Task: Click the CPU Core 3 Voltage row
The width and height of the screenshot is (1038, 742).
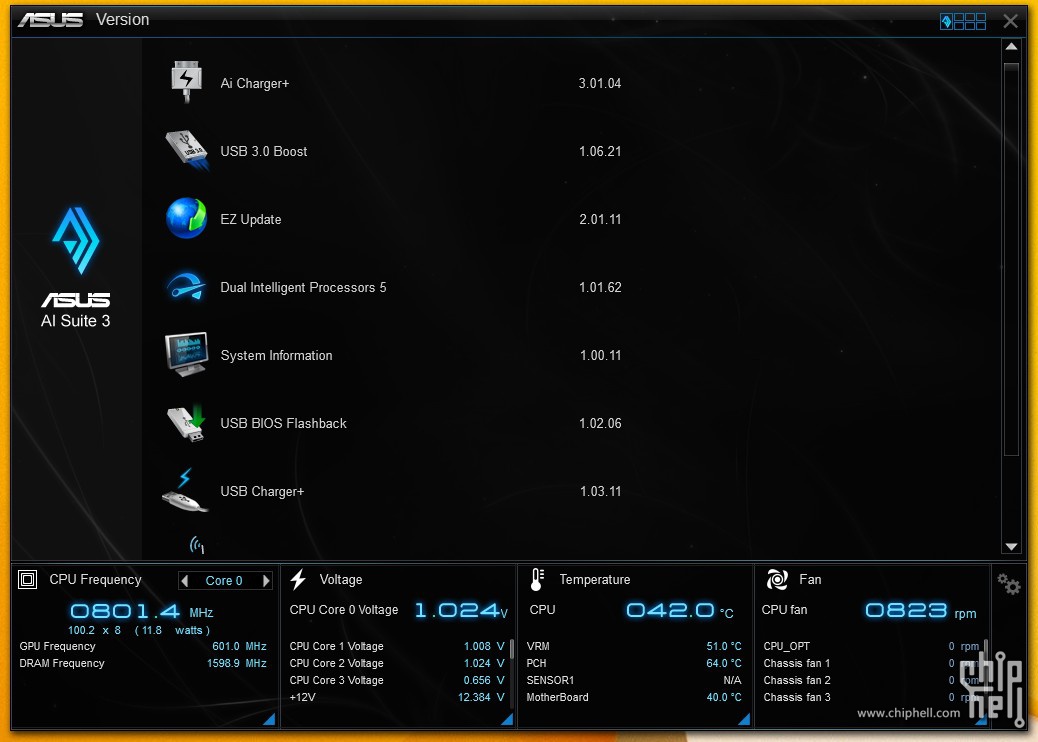Action: coord(397,680)
